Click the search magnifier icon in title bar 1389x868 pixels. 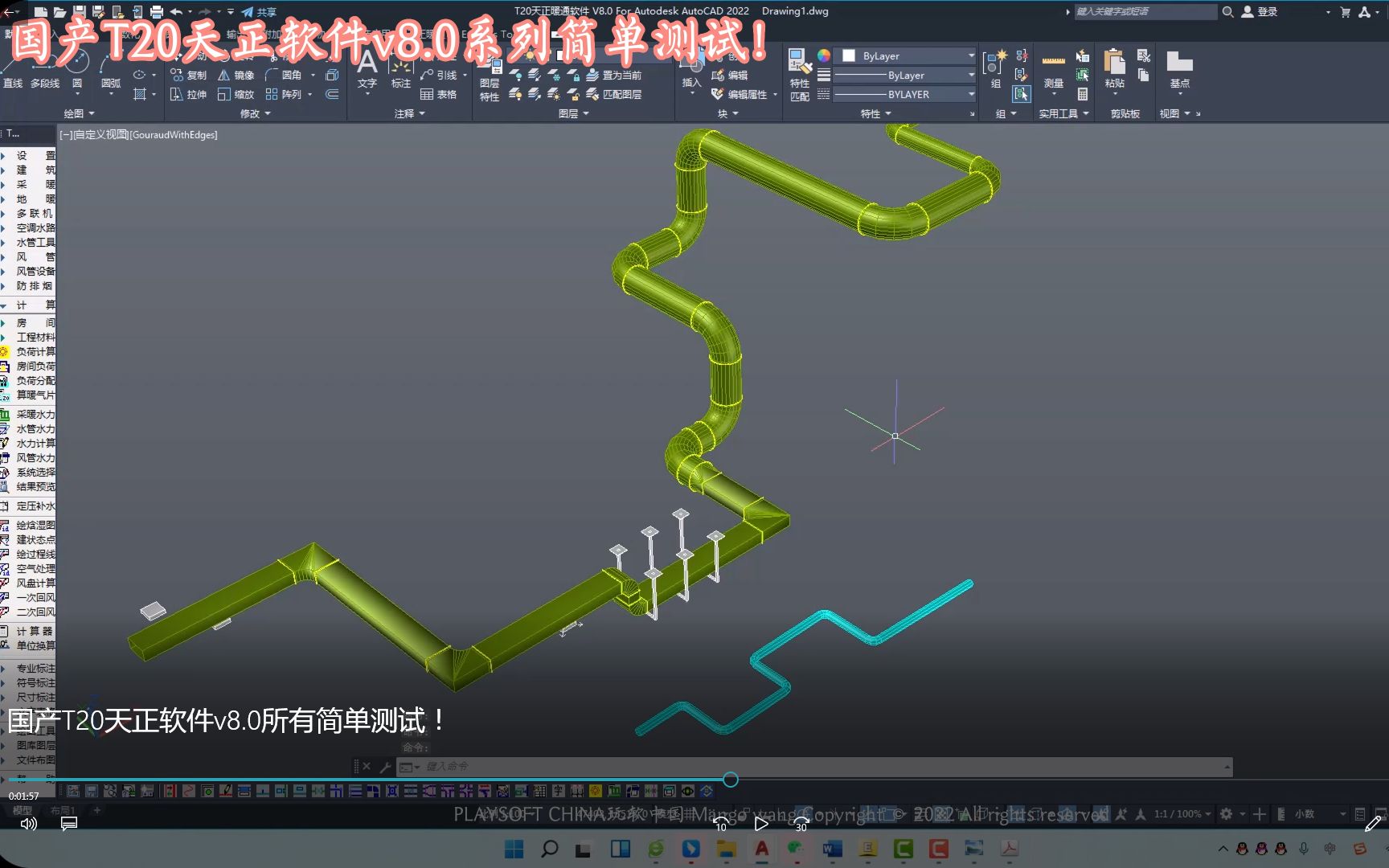pos(1227,11)
